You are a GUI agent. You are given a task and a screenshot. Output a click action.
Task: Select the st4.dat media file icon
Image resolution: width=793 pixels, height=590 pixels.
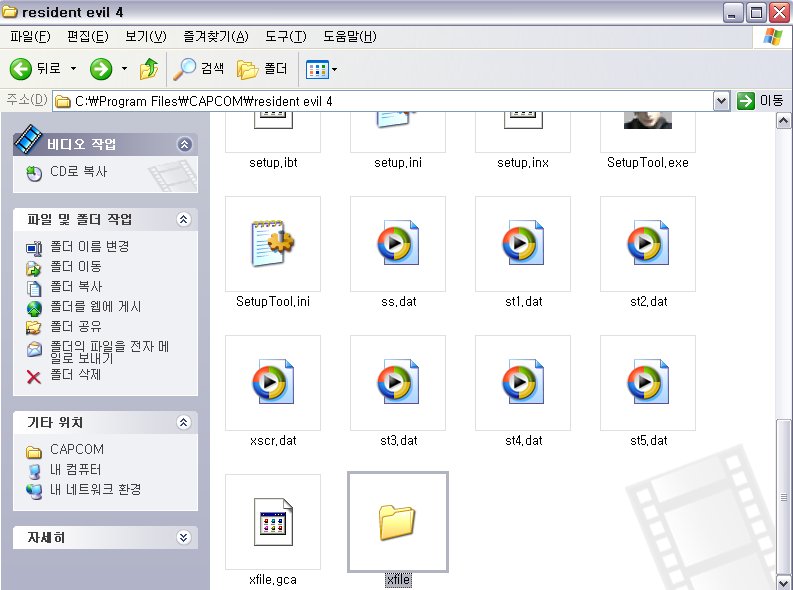tap(523, 383)
